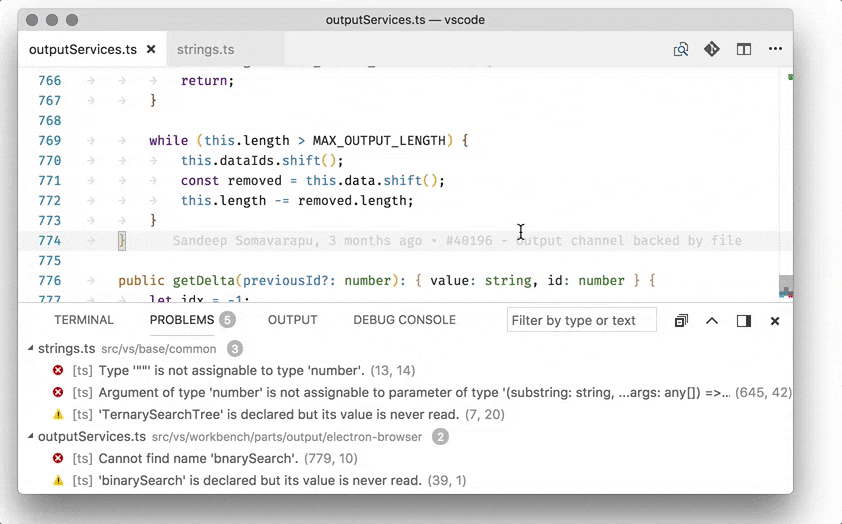Switch to the TERMINAL panel tab
The height and width of the screenshot is (524, 842).
point(84,320)
